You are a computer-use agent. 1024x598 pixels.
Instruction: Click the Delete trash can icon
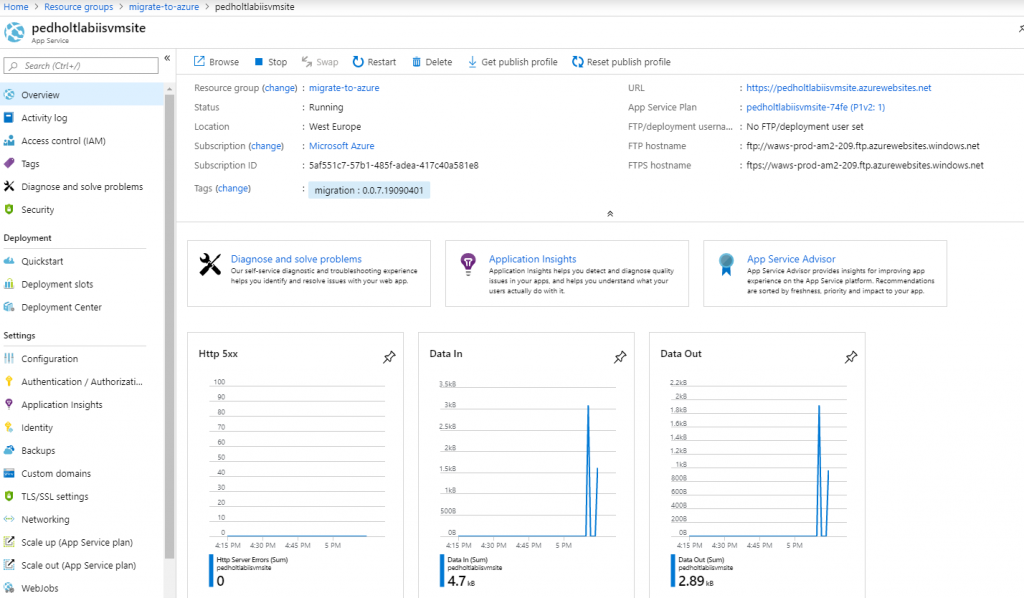click(416, 62)
